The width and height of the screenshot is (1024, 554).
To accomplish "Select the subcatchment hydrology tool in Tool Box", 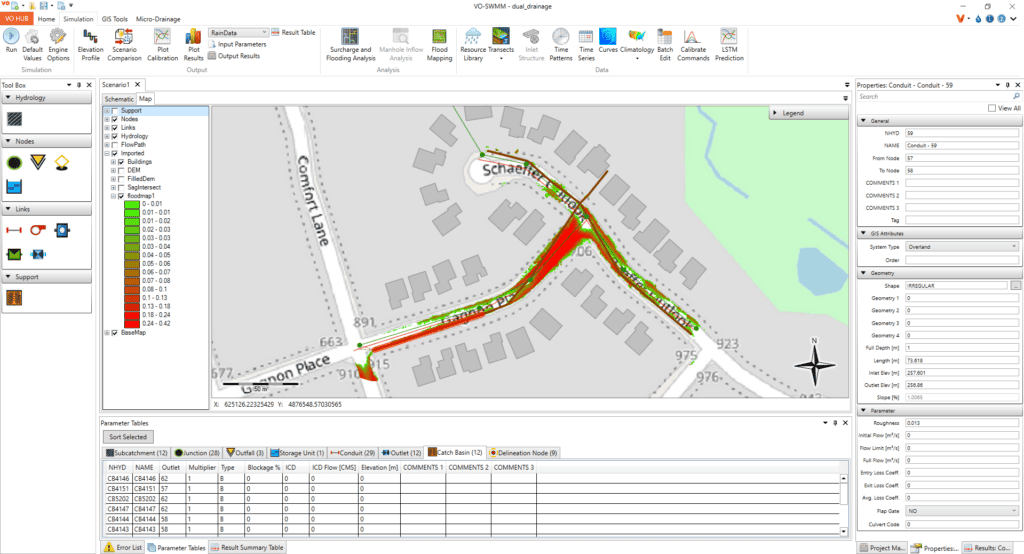I will [14, 119].
